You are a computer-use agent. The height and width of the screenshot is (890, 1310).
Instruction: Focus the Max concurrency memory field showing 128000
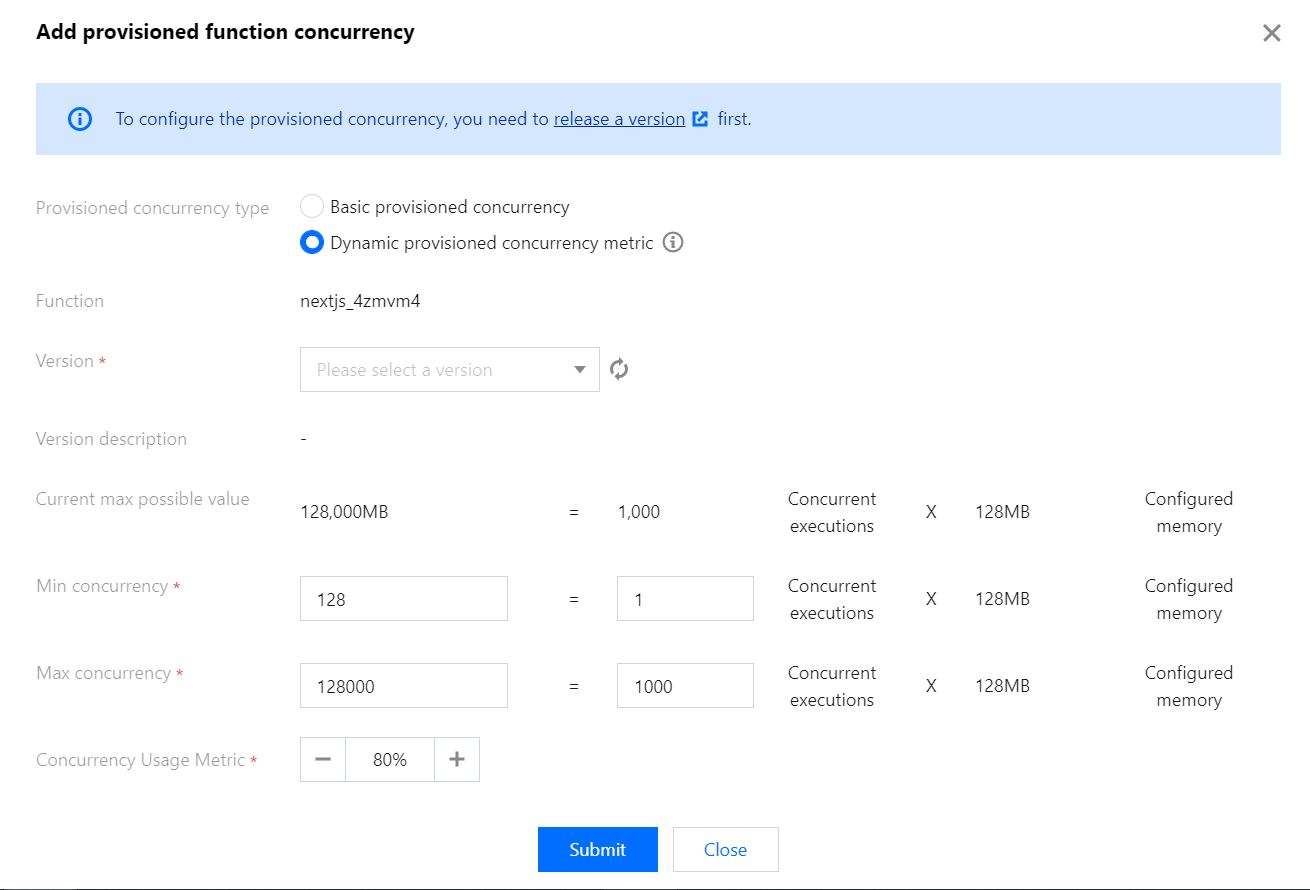(x=403, y=686)
